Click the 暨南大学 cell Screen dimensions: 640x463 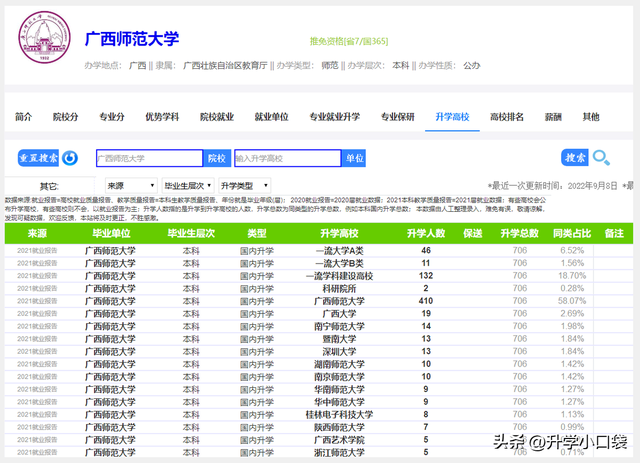coord(339,339)
